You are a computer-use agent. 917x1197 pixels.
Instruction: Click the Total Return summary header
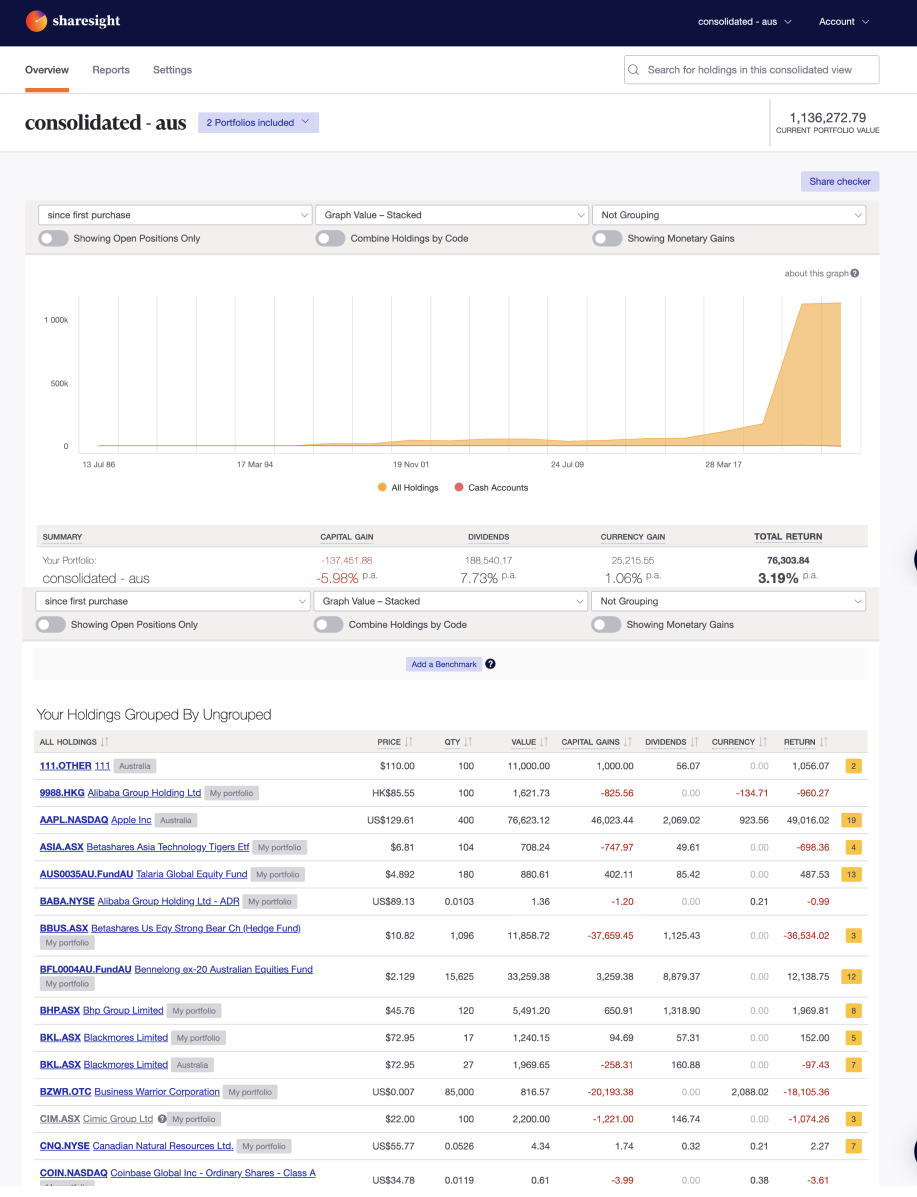[x=788, y=537]
